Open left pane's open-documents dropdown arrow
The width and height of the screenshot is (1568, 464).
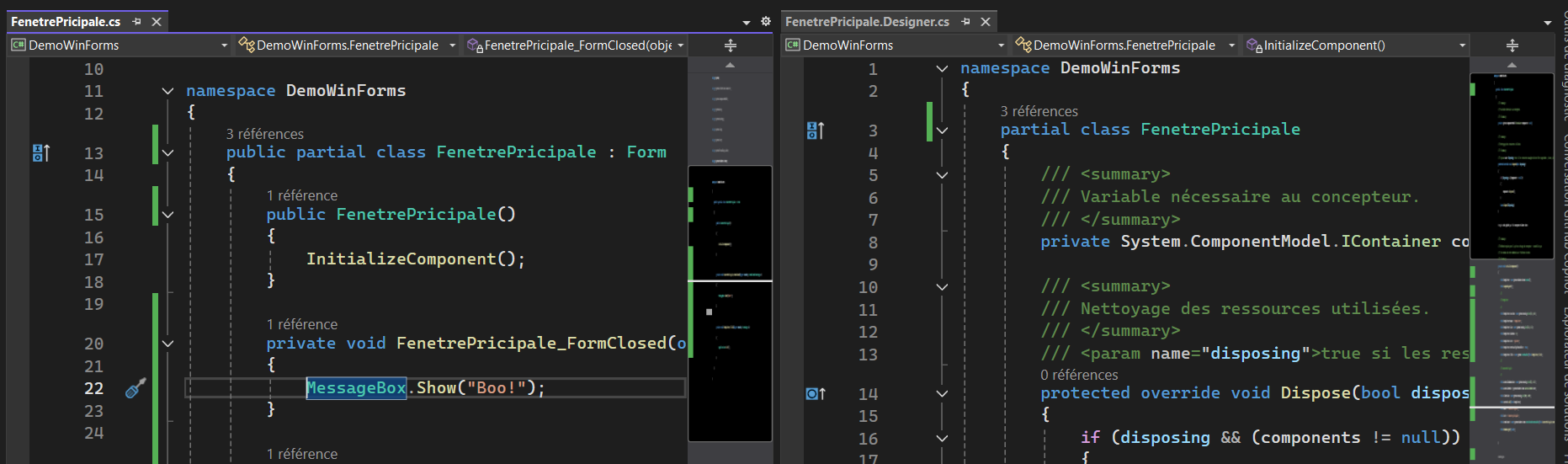[747, 23]
